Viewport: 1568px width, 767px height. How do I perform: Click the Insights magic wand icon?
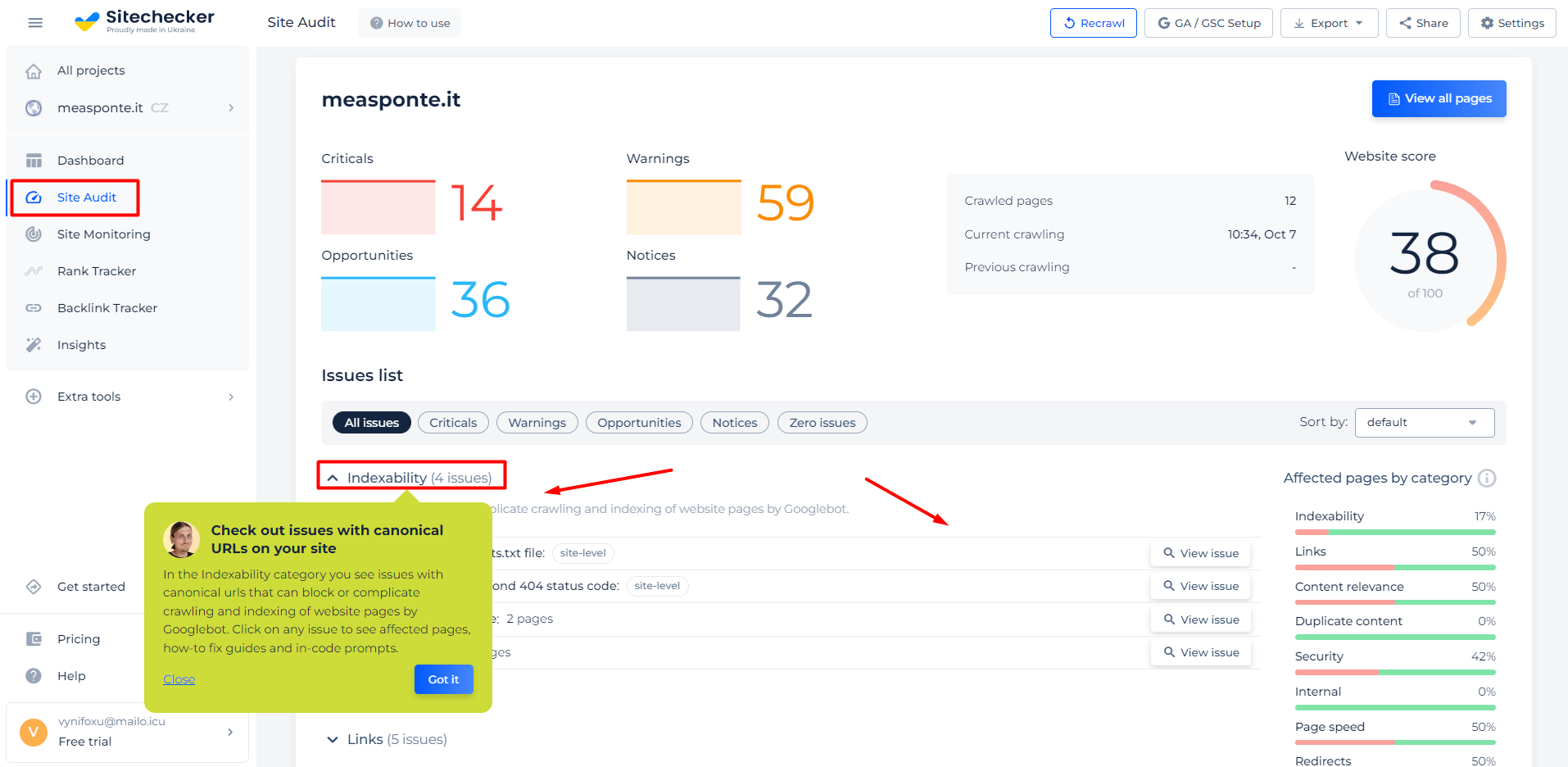tap(34, 345)
